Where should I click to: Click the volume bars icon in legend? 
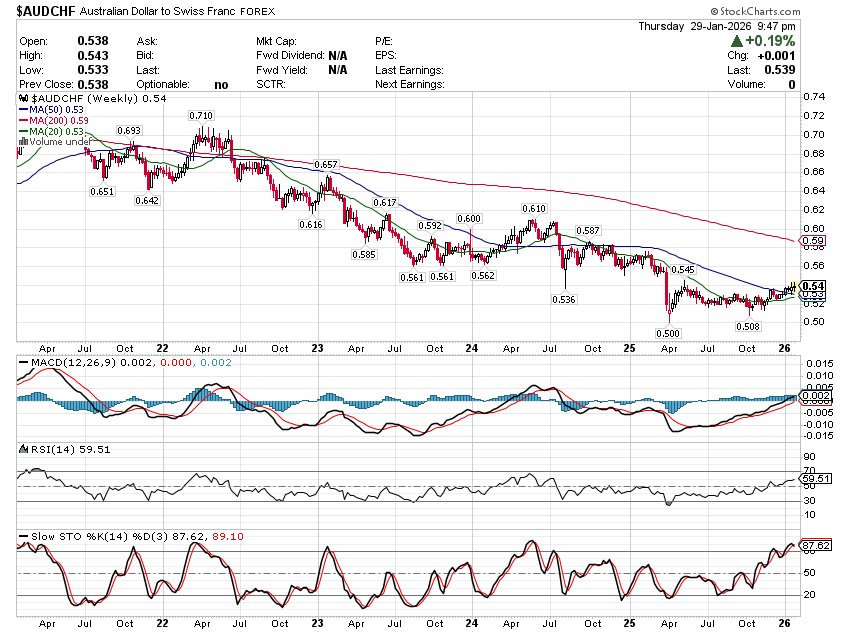point(24,142)
